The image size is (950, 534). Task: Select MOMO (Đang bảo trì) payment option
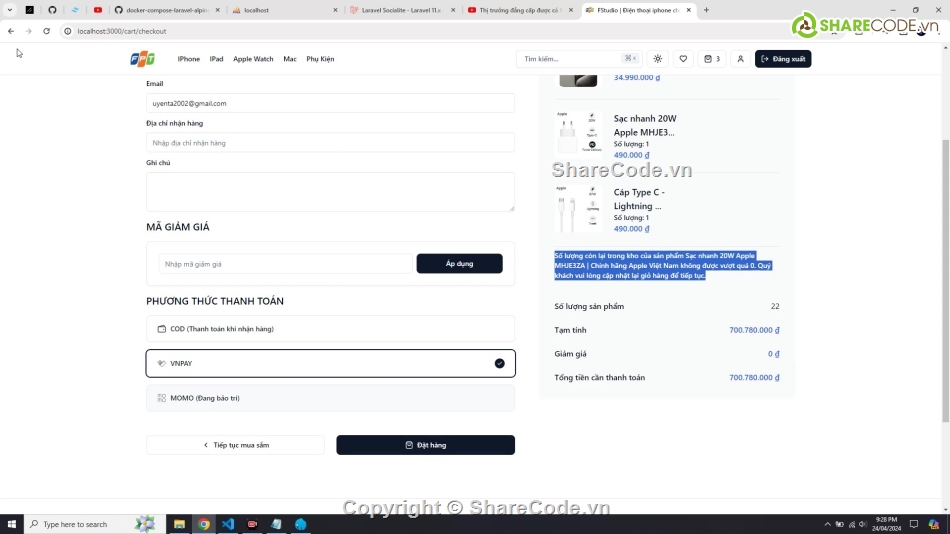[x=330, y=398]
